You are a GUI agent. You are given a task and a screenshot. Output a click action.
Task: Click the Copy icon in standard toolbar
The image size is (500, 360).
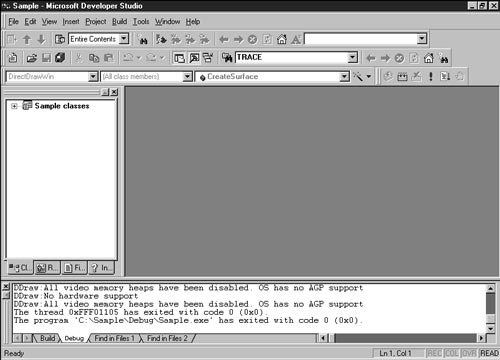[94, 58]
